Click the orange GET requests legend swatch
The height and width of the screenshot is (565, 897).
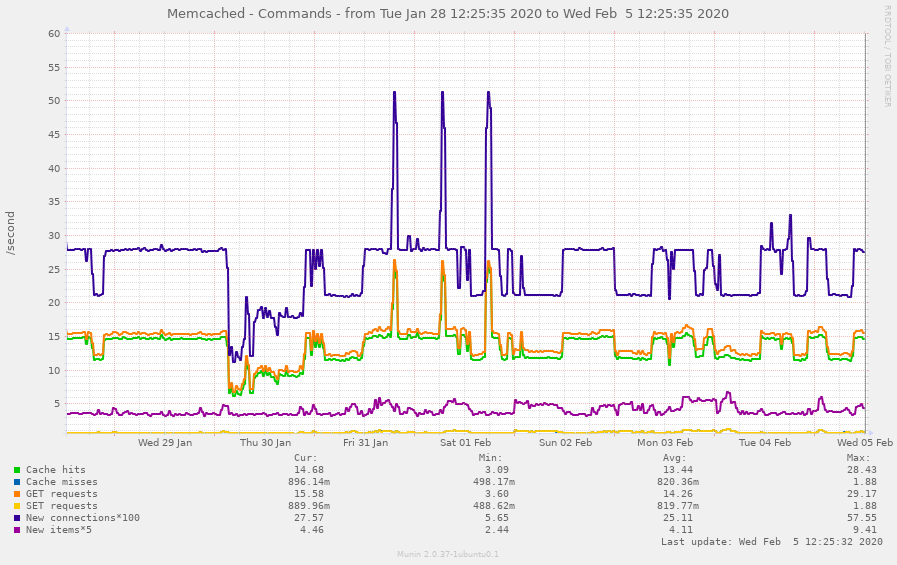point(17,494)
